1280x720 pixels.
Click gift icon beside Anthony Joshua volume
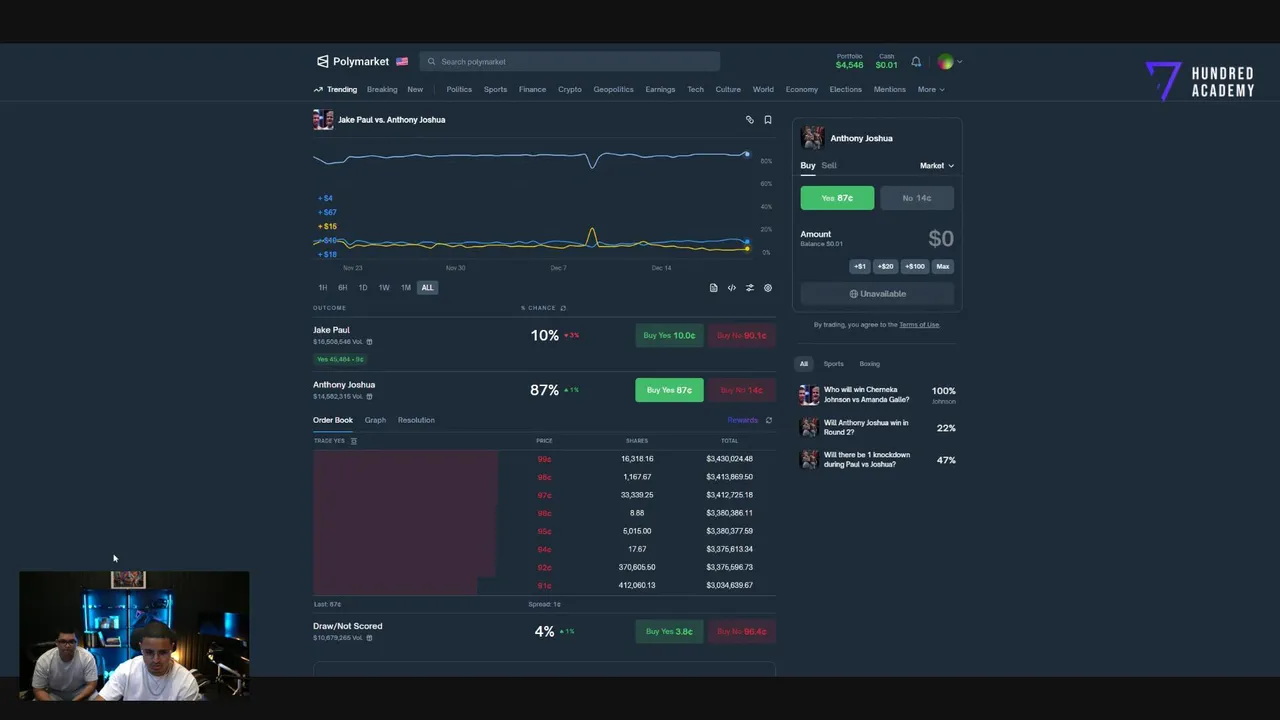369,397
